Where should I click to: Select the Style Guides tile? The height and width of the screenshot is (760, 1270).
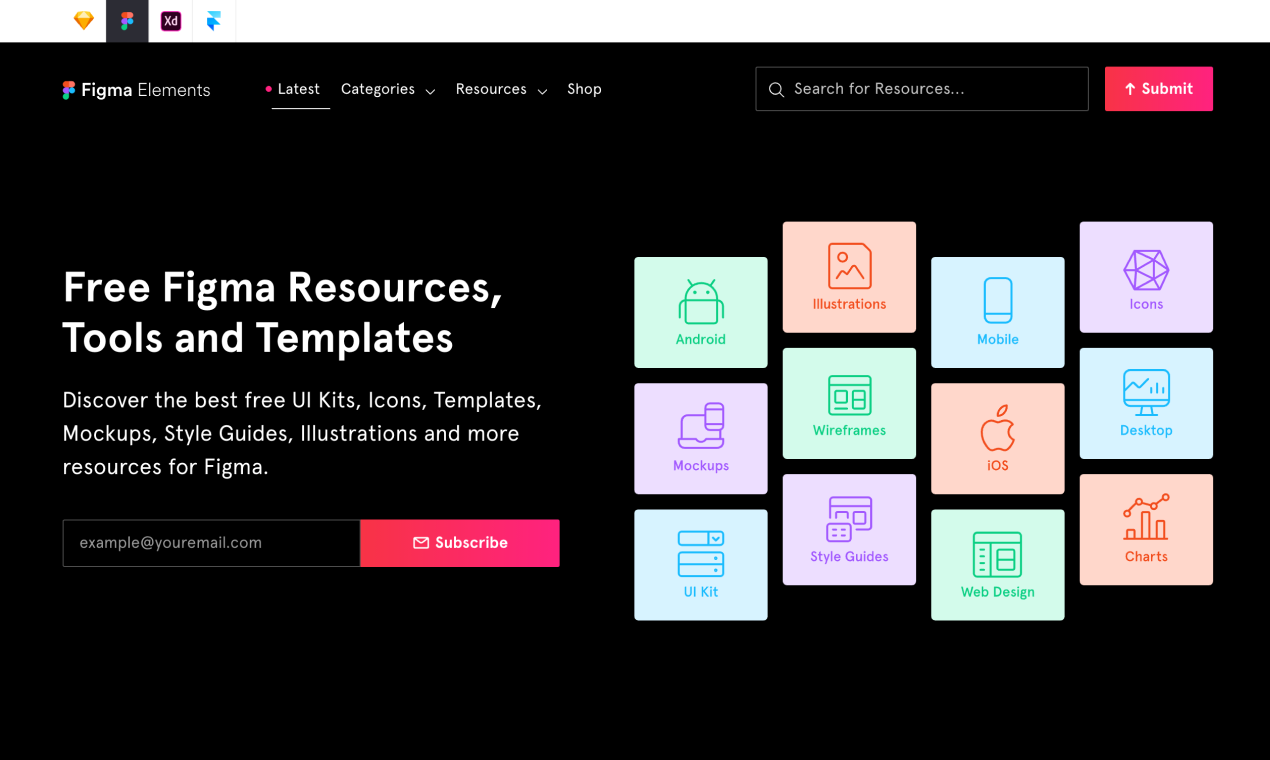849,529
